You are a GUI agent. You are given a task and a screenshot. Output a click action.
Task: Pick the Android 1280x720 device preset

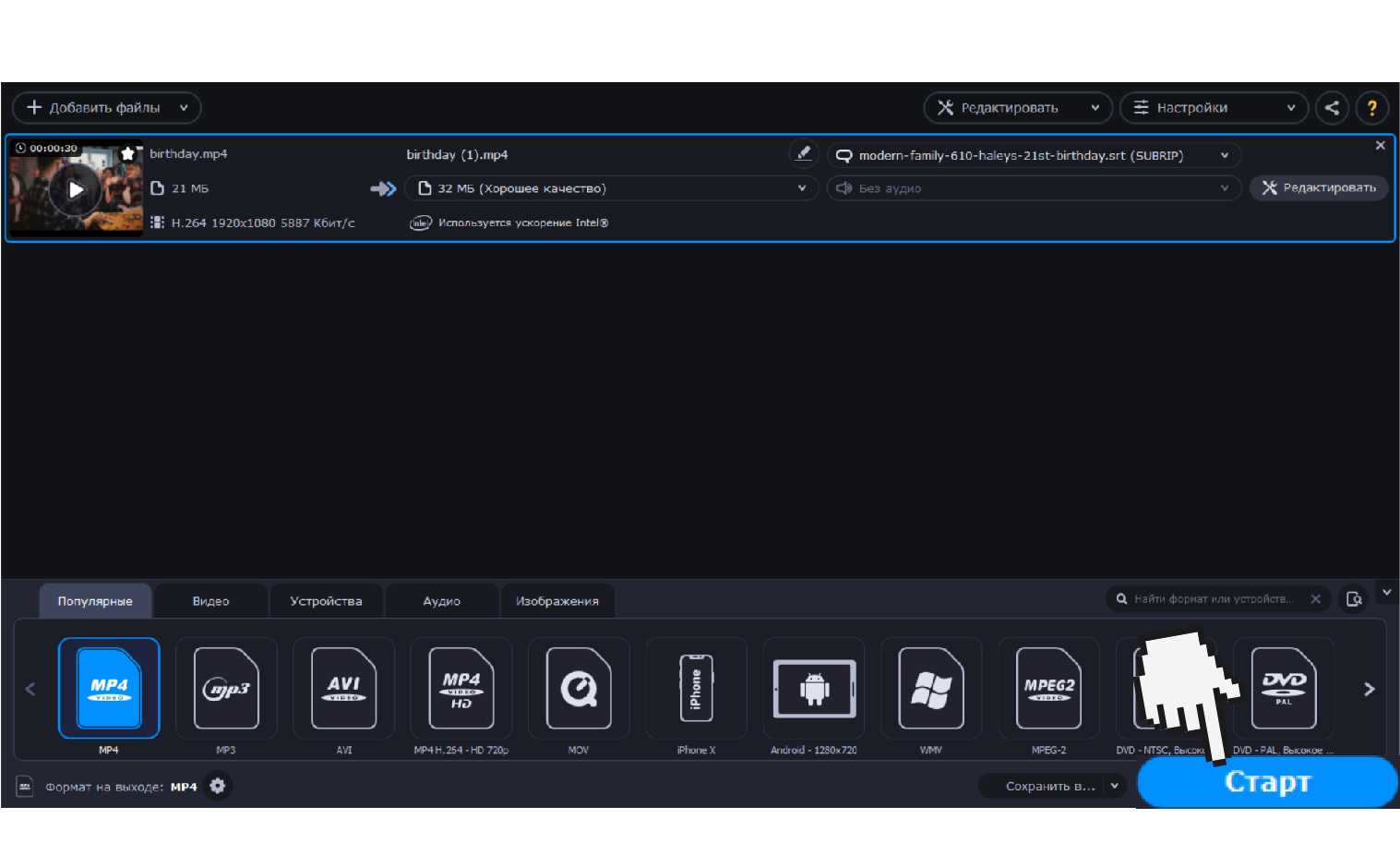coord(814,689)
